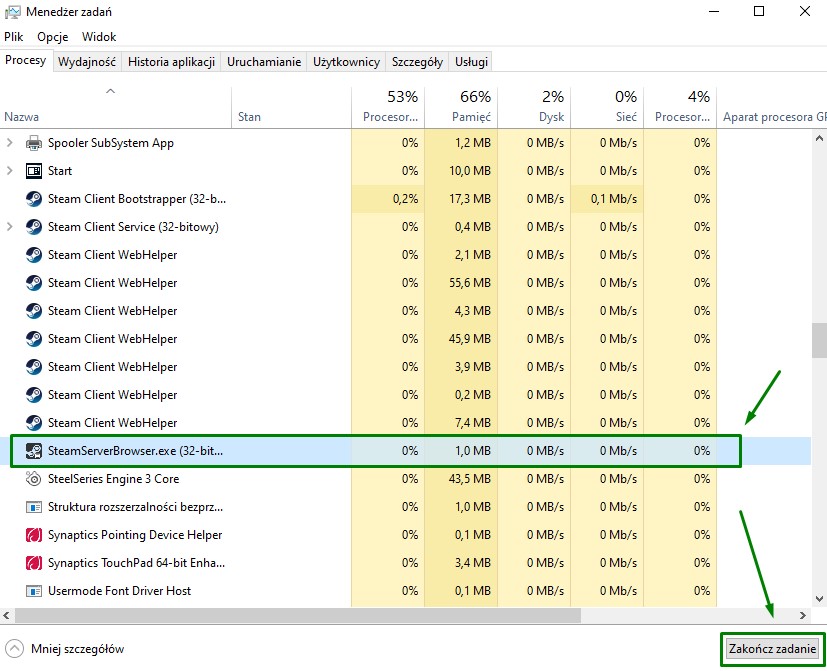Select the Procesy tab
This screenshot has height=671, width=827.
[x=26, y=60]
